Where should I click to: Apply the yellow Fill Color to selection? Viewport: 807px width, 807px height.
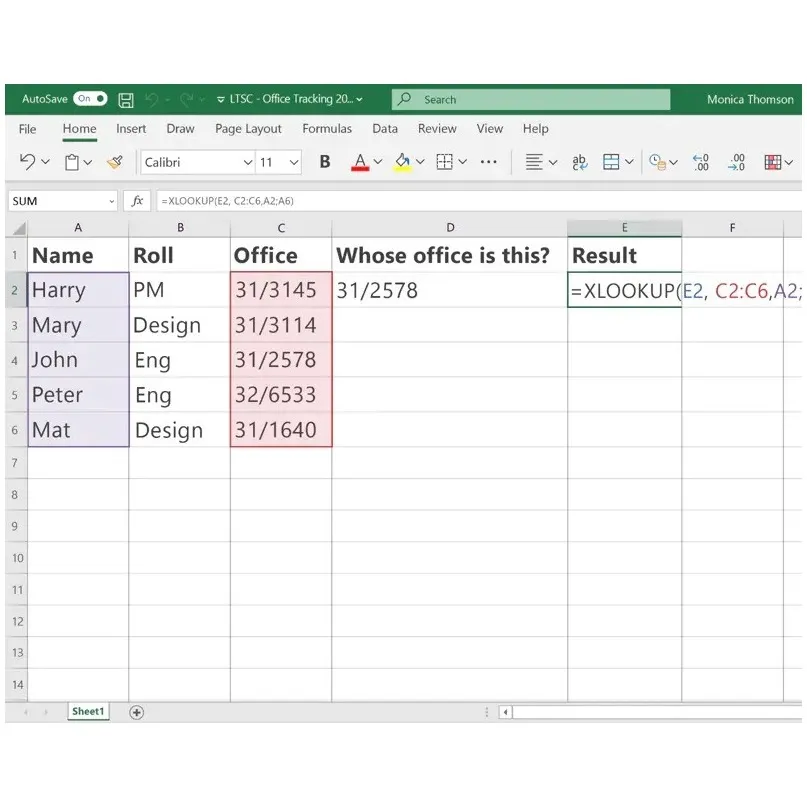coord(404,162)
